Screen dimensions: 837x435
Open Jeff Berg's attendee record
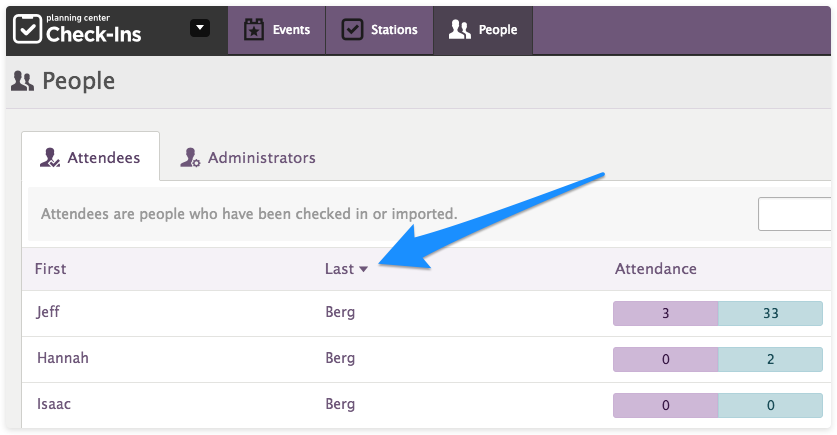(48, 312)
